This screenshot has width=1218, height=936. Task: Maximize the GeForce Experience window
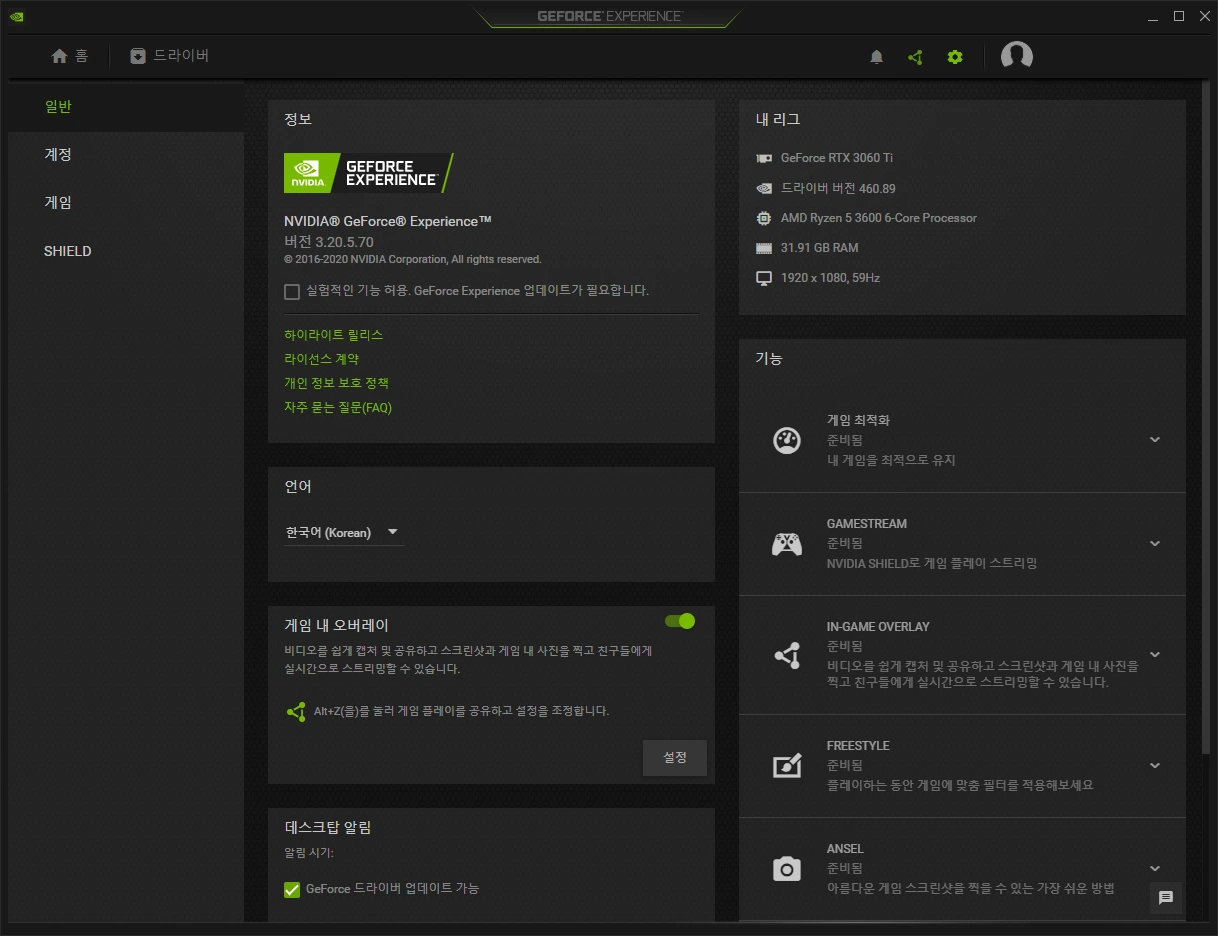(1179, 16)
